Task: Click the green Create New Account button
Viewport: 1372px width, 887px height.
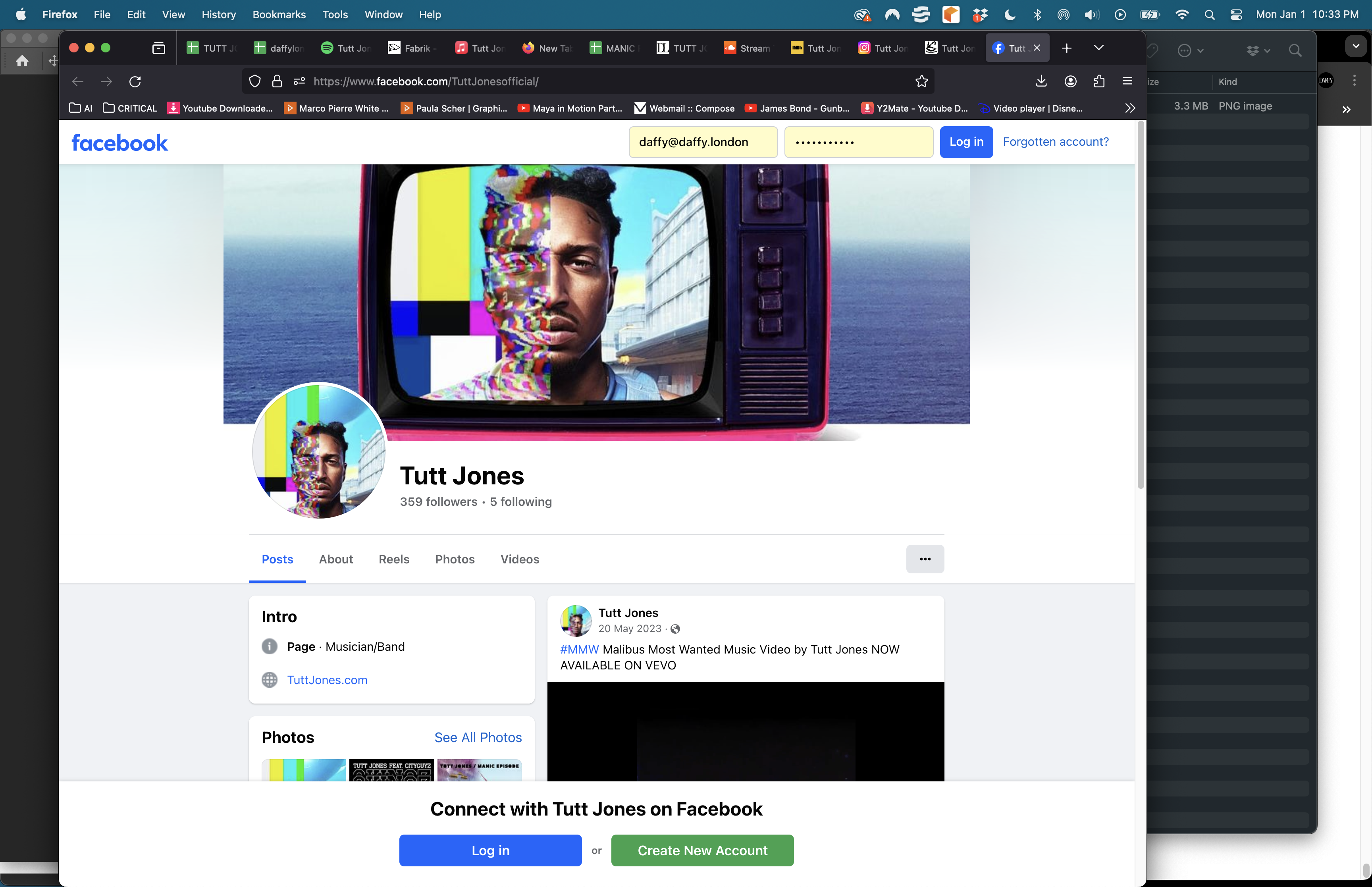Action: click(702, 850)
